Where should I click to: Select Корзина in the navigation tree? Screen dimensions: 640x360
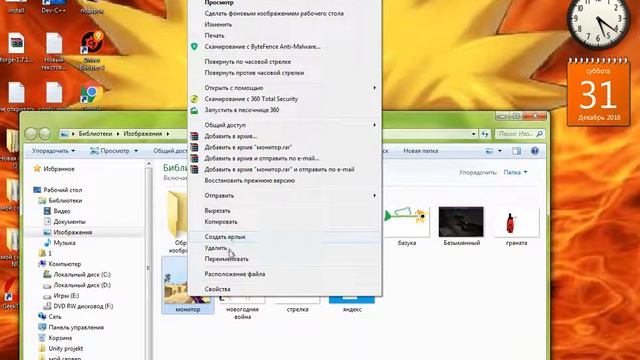click(x=60, y=338)
